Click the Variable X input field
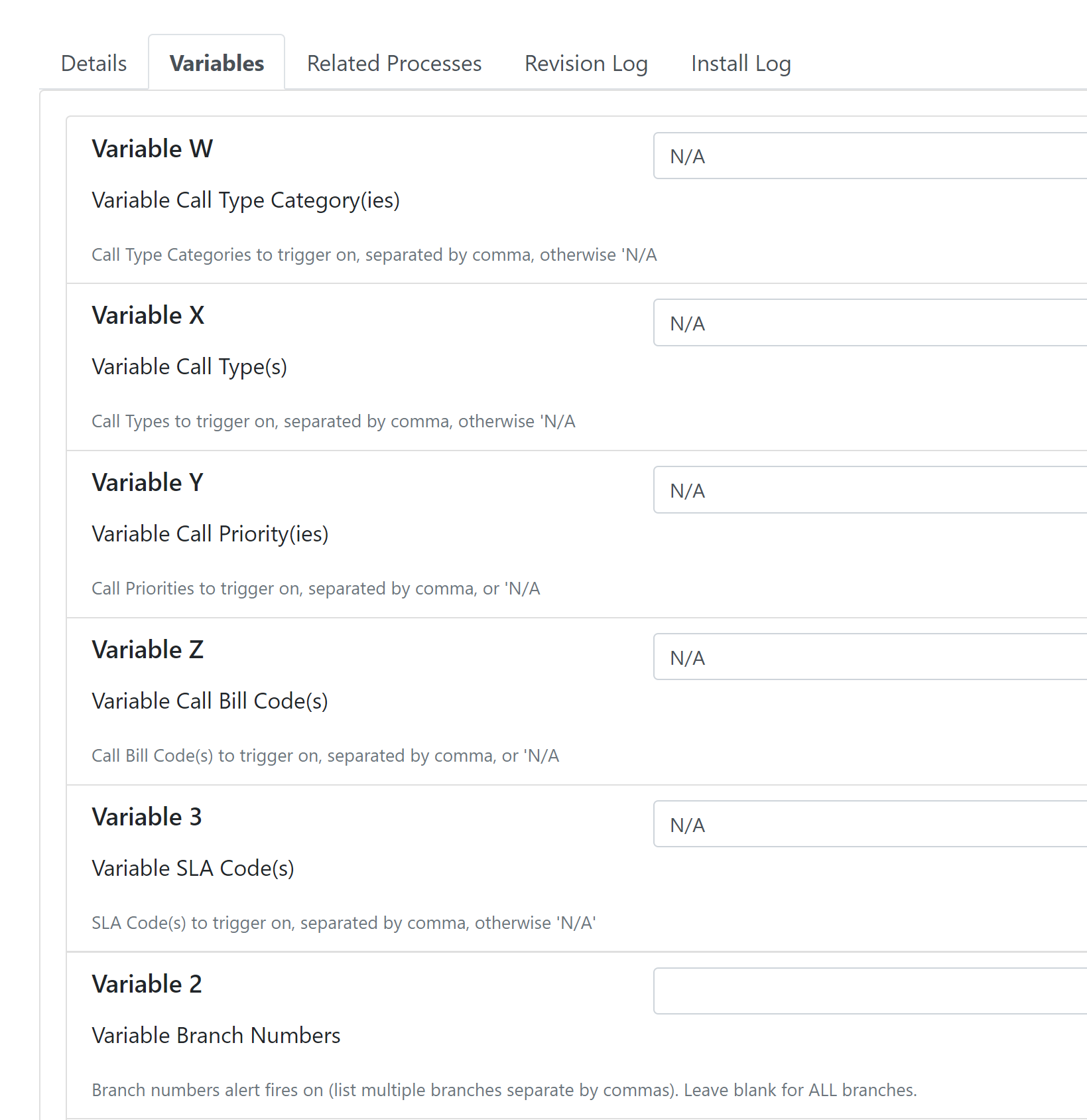The width and height of the screenshot is (1087, 1120). pos(870,323)
